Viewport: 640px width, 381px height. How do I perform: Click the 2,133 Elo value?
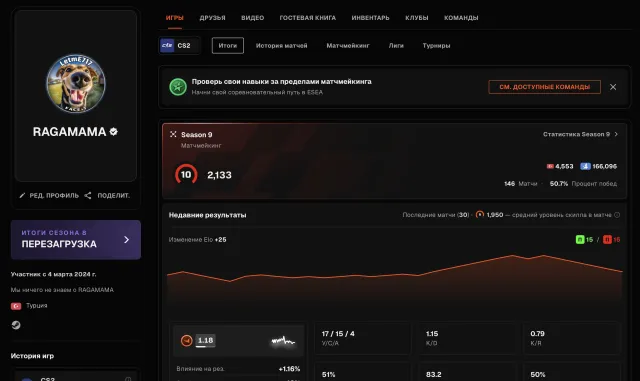pyautogui.click(x=219, y=175)
